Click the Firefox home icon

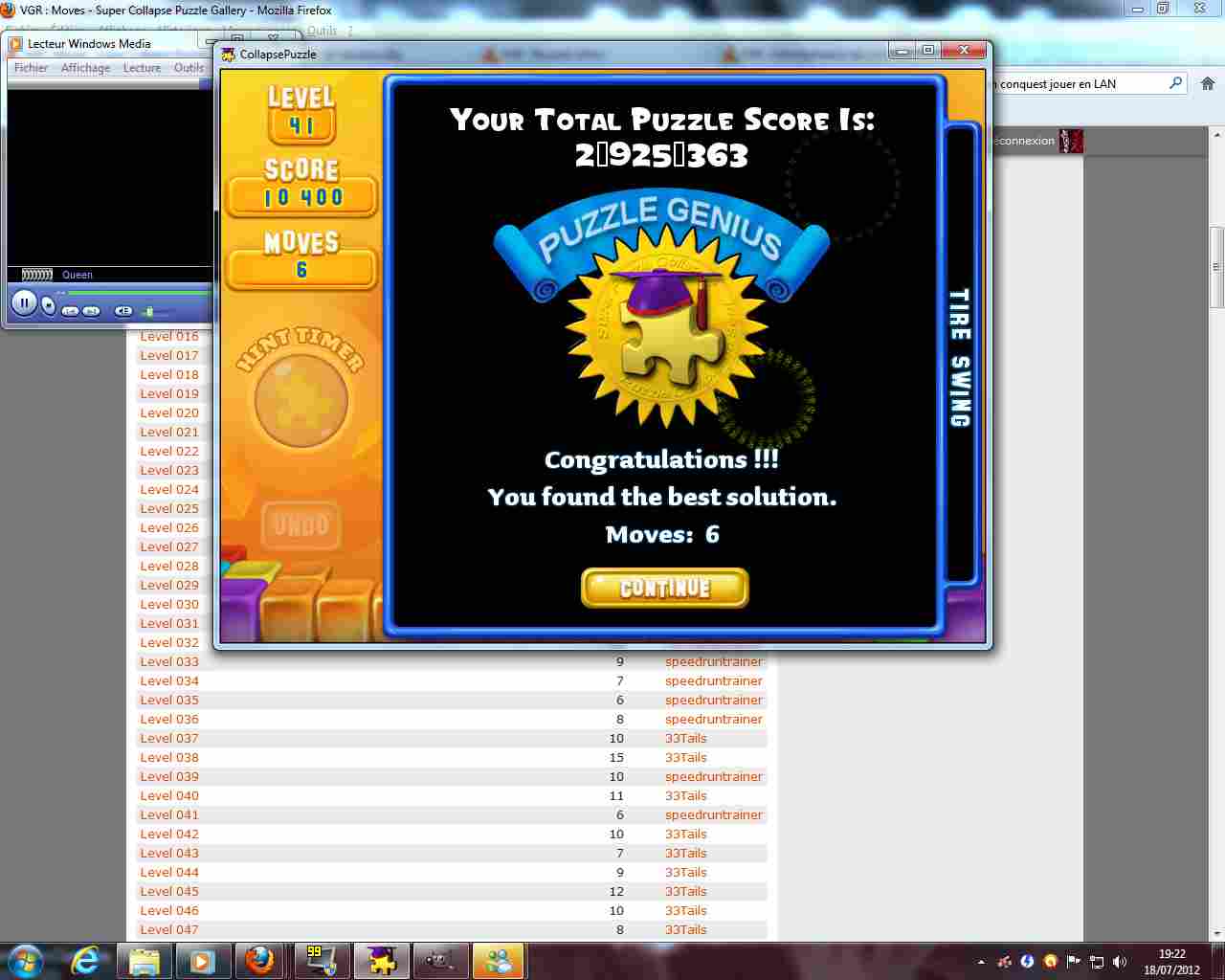[1207, 84]
